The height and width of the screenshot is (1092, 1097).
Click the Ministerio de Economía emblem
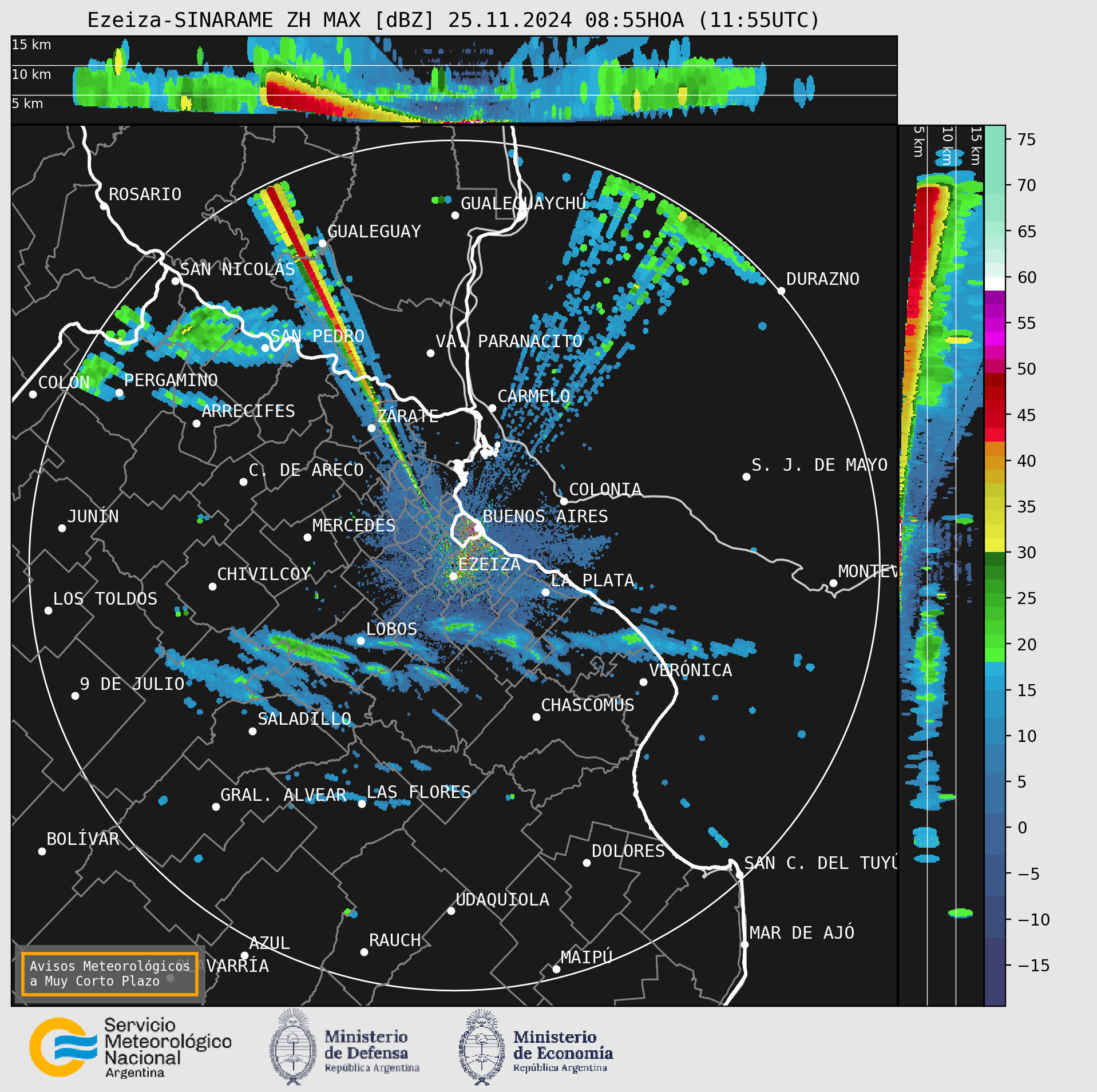coord(482,1047)
